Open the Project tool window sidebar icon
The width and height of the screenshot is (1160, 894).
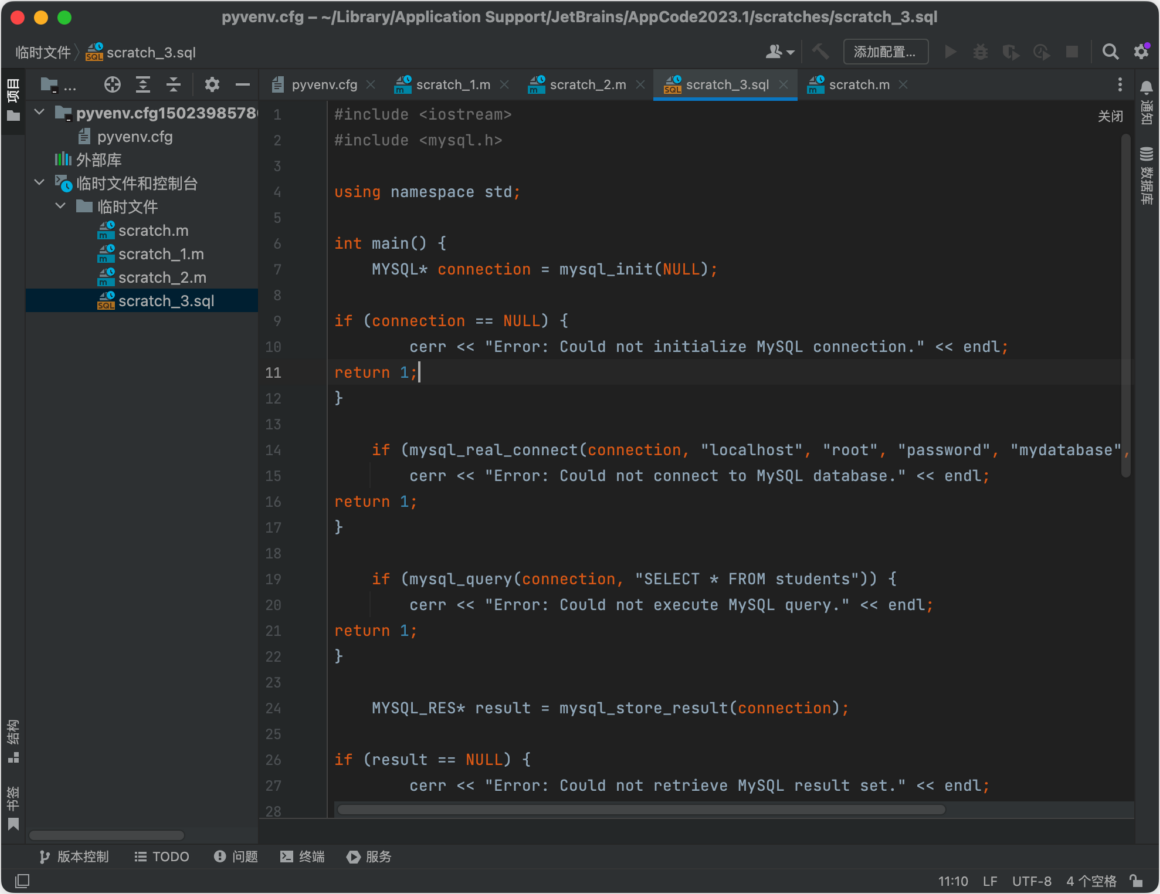click(13, 101)
